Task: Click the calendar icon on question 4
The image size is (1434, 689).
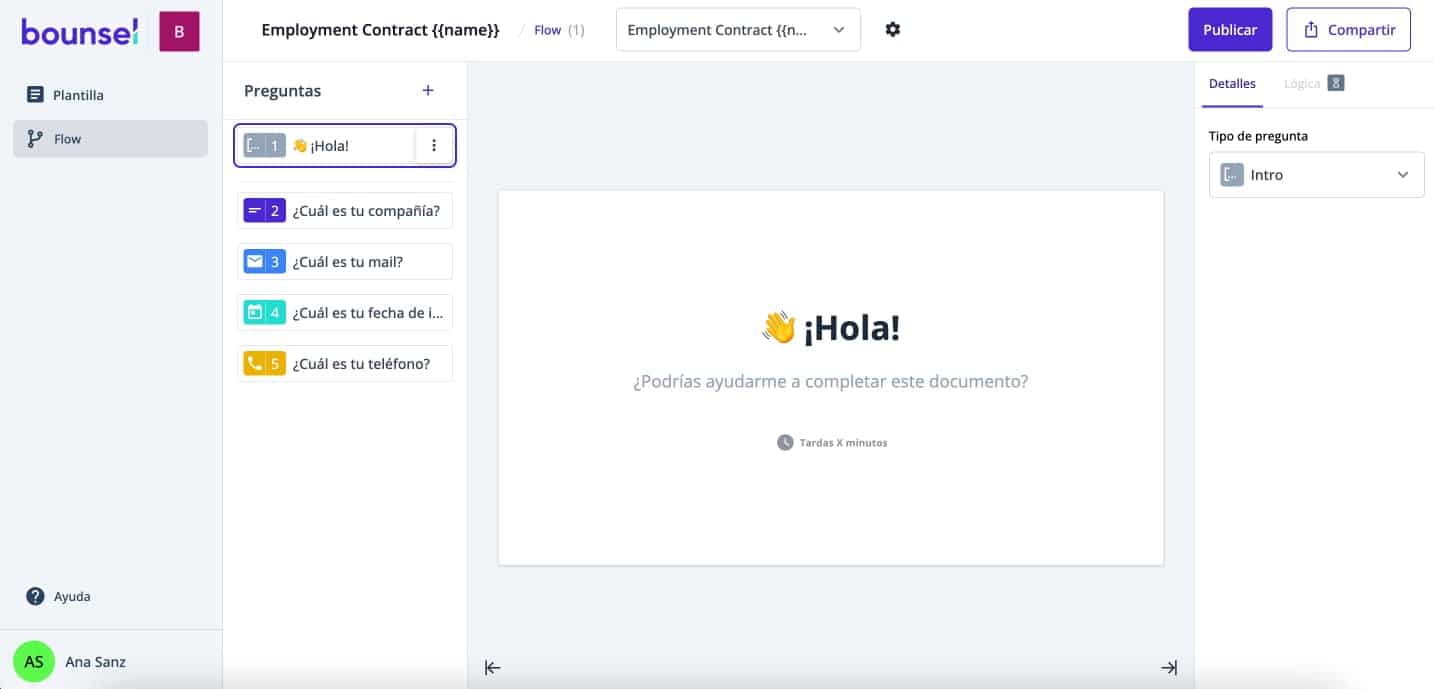Action: click(255, 313)
